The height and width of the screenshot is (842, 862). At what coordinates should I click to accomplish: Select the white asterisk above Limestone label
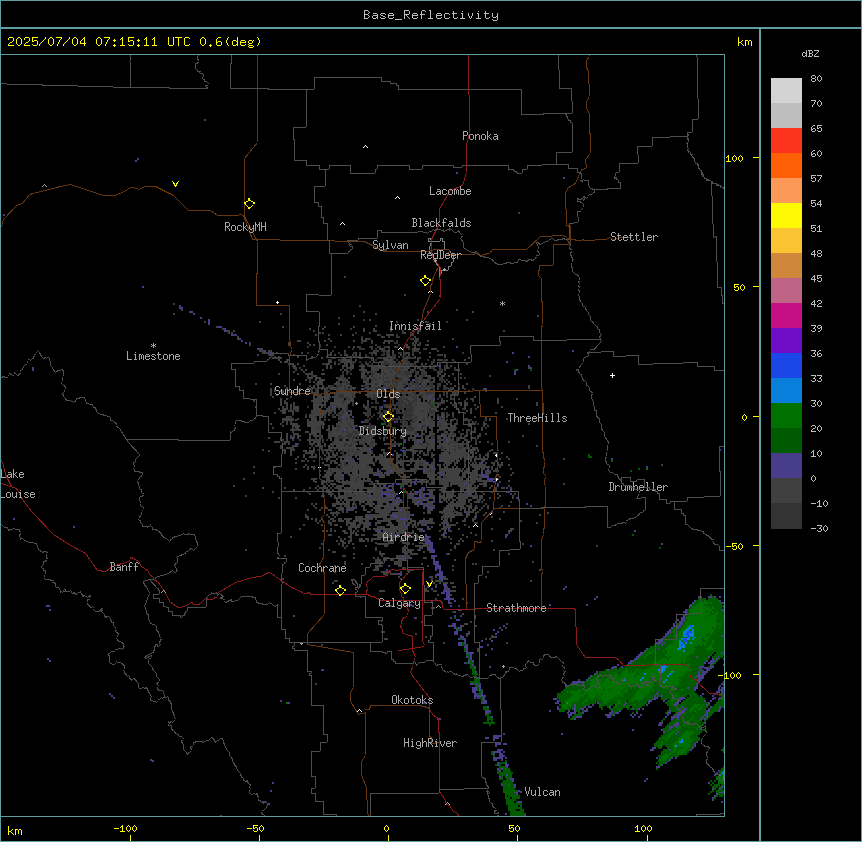(153, 346)
